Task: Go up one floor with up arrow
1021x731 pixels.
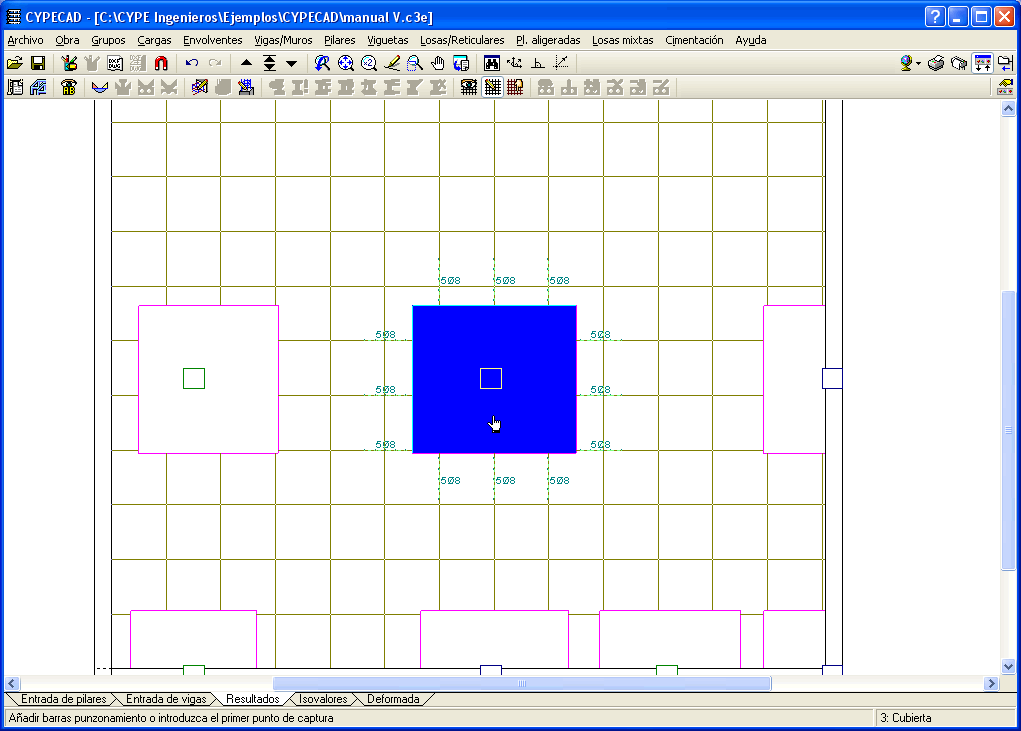Action: (246, 63)
